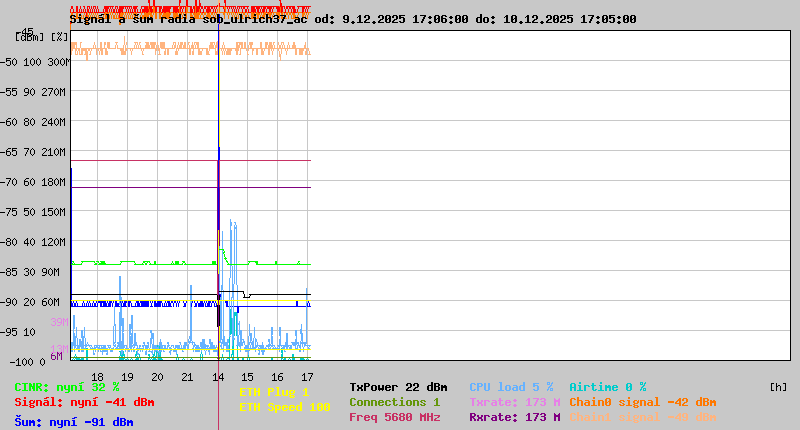The height and width of the screenshot is (430, 800).
Task: Click the yellow ETH Plug legend label
Action: [x=274, y=392]
